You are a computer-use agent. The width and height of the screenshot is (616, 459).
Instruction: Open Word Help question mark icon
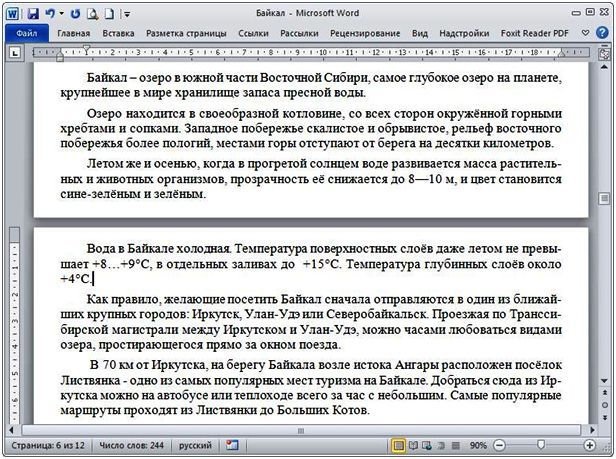tap(603, 33)
